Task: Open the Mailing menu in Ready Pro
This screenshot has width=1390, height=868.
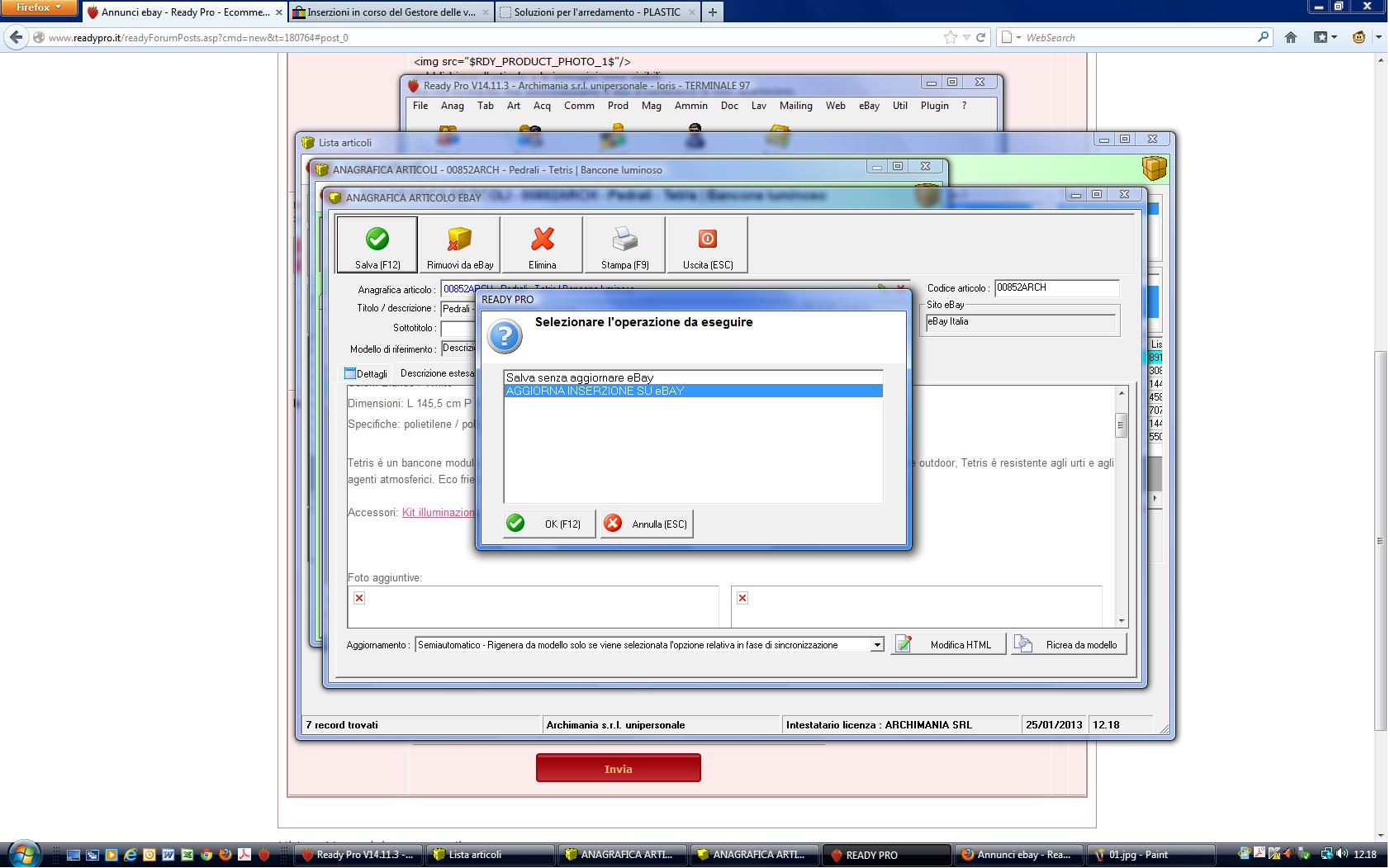Action: (x=796, y=106)
